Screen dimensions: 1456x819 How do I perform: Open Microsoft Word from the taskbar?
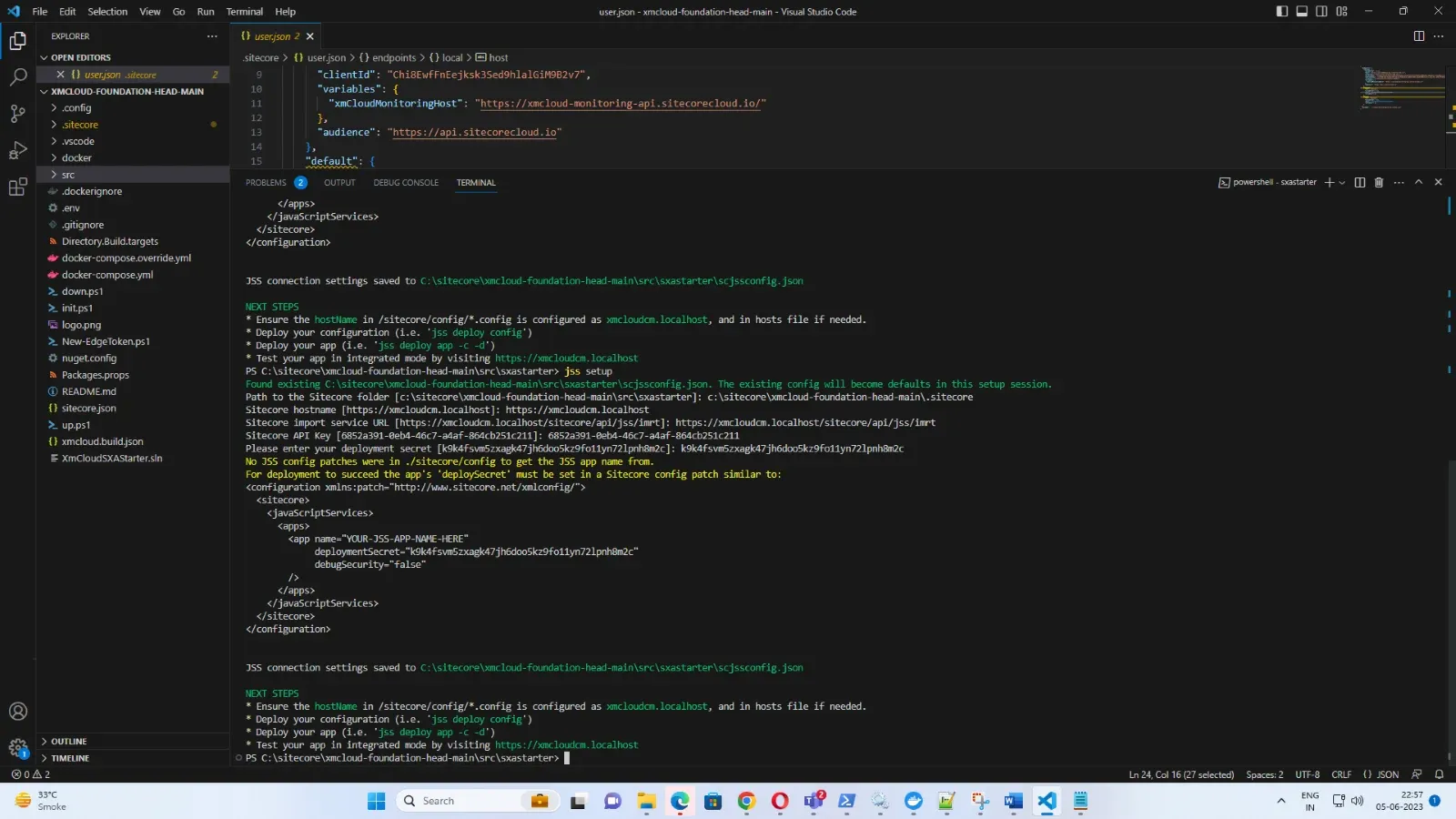[1013, 801]
